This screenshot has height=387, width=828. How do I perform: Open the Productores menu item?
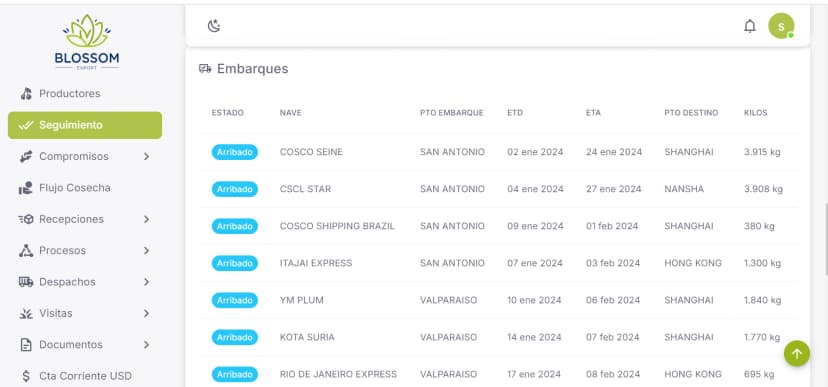[x=85, y=94]
